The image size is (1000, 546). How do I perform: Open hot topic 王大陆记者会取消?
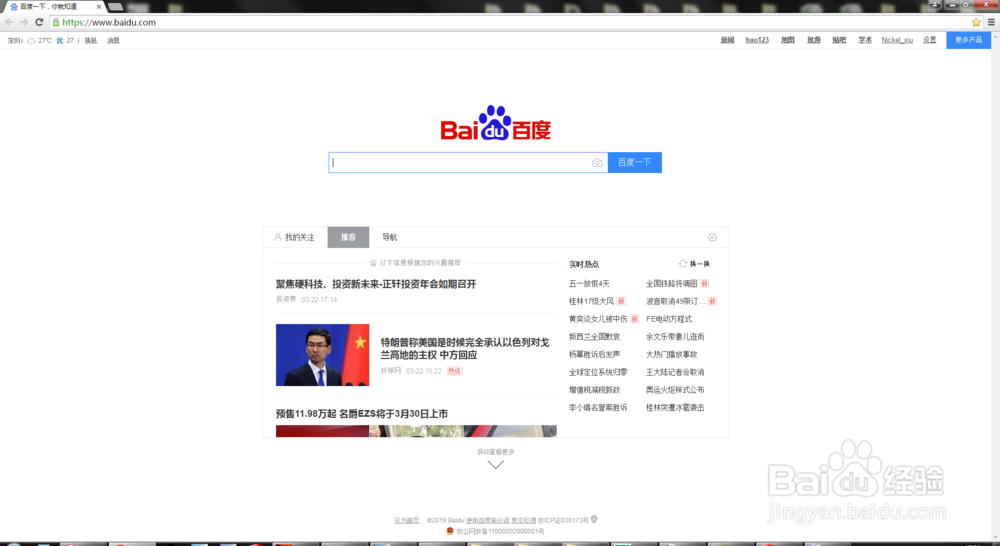pos(675,372)
